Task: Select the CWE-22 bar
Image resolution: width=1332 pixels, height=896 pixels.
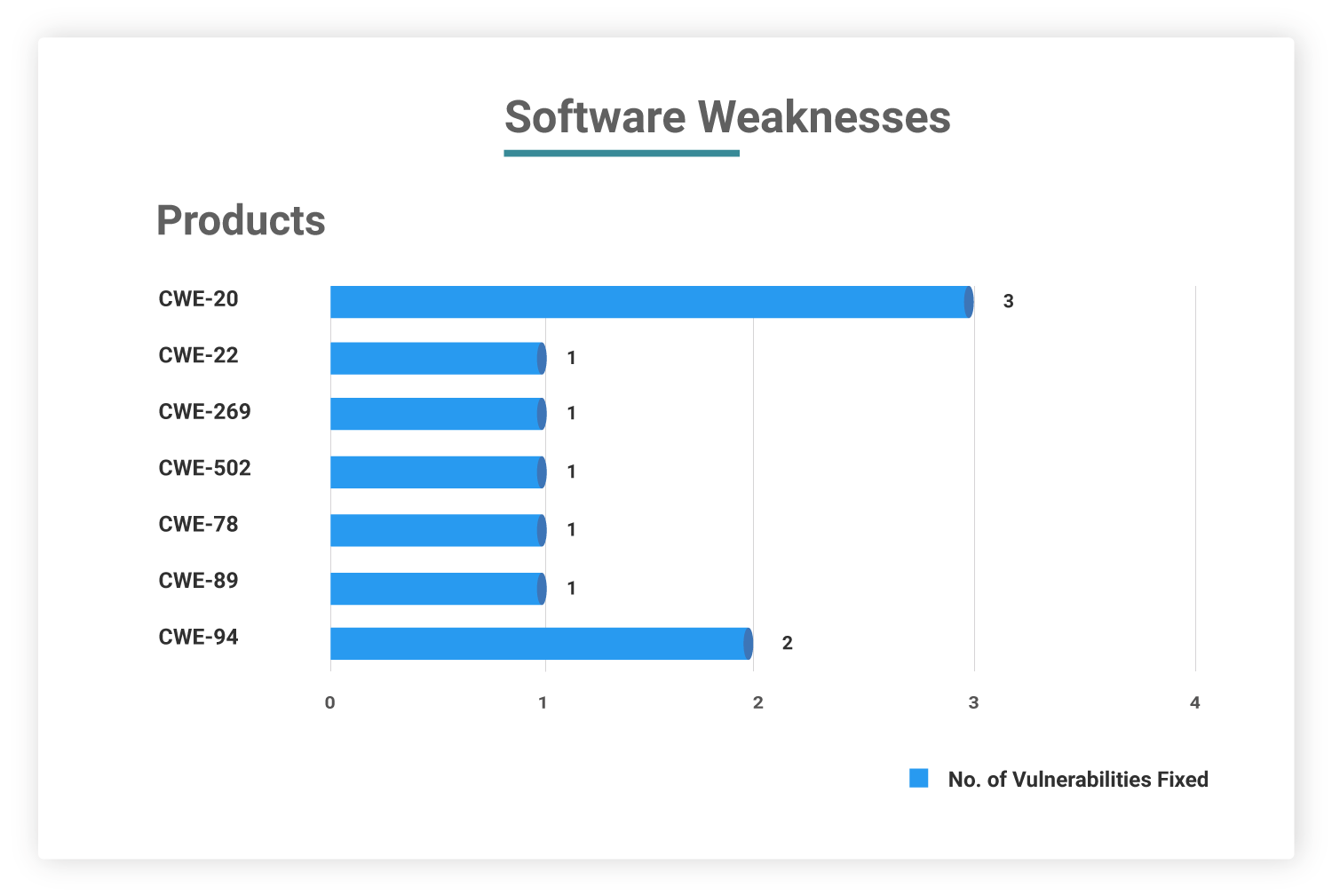Action: [437, 359]
